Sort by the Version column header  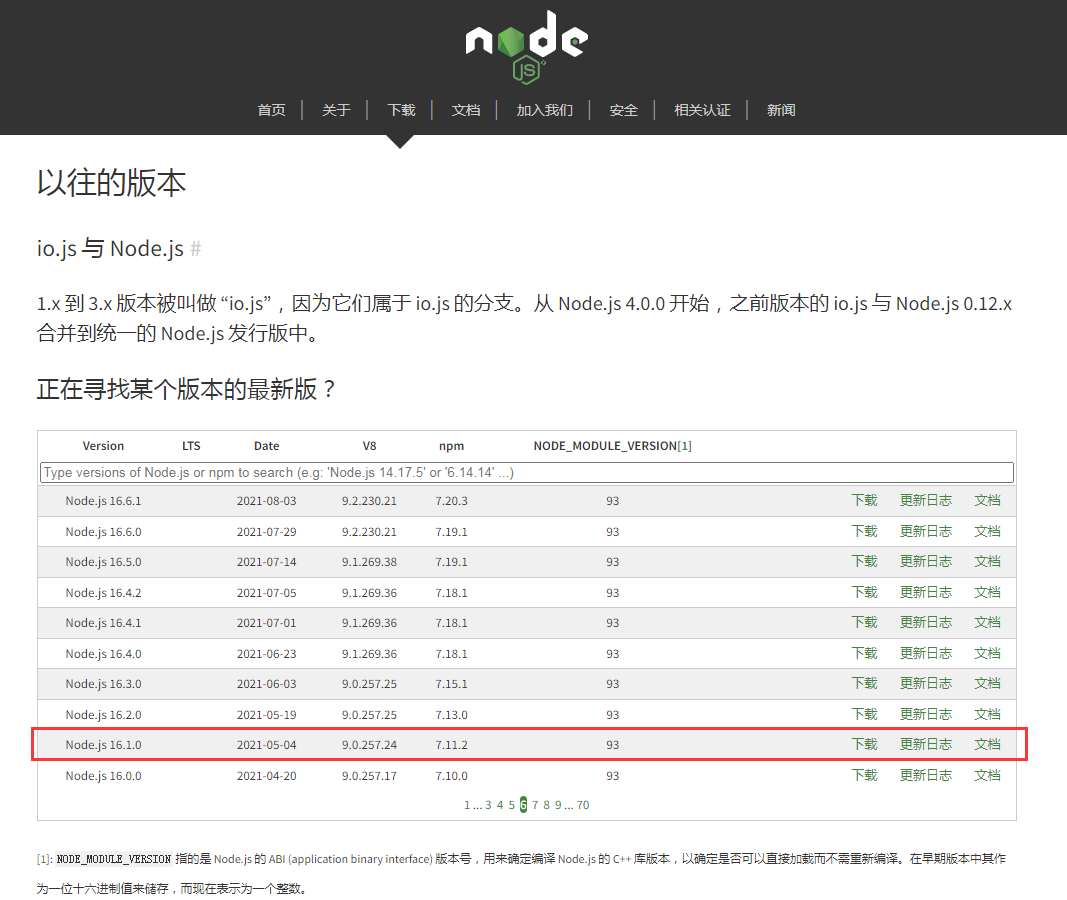pyautogui.click(x=103, y=446)
